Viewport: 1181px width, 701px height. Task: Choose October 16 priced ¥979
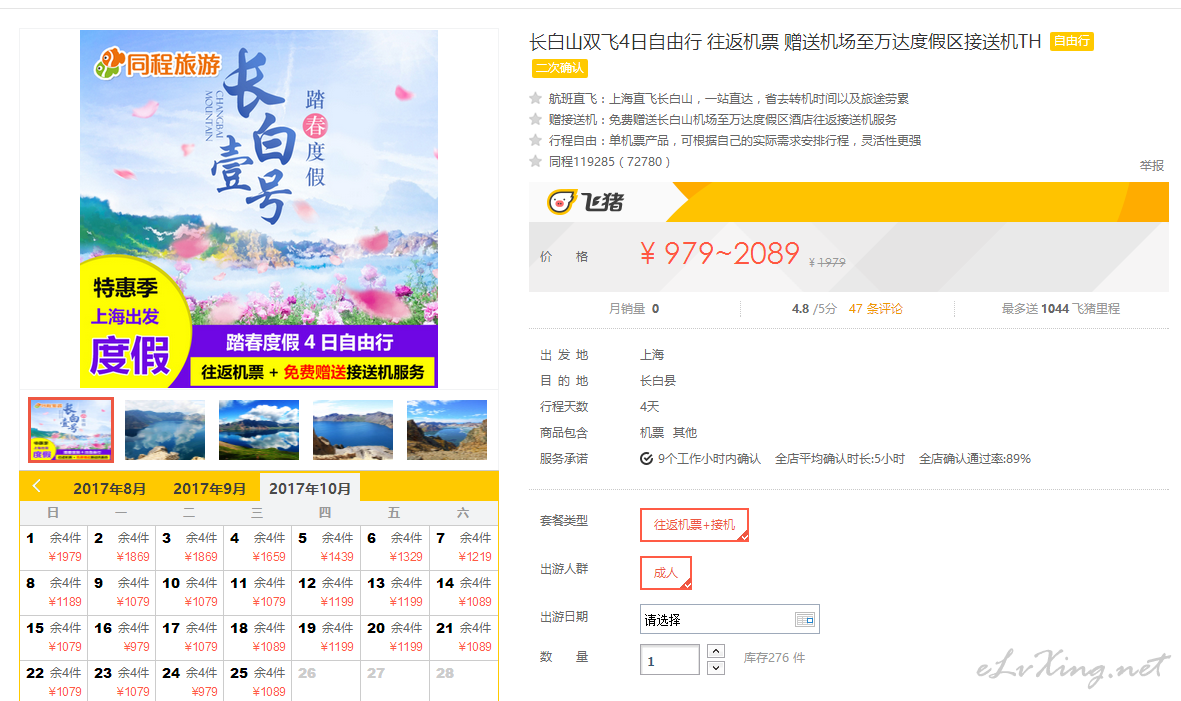pyautogui.click(x=121, y=638)
